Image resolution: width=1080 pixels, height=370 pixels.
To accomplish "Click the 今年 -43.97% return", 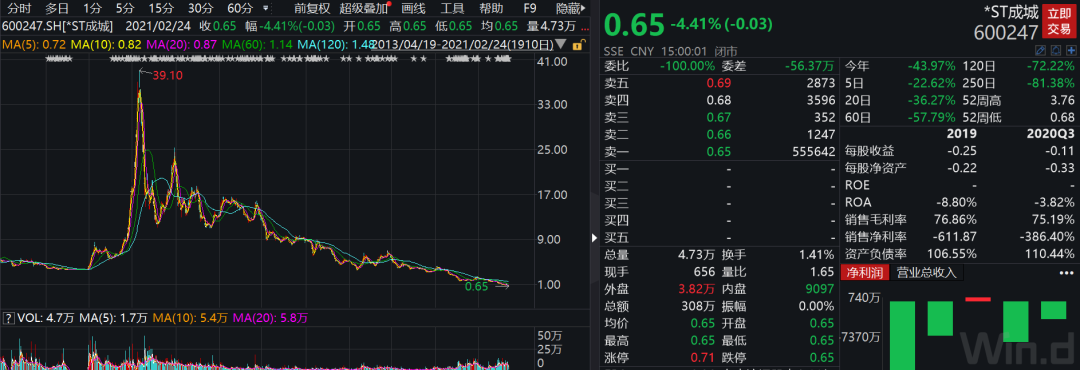I will (x=931, y=67).
